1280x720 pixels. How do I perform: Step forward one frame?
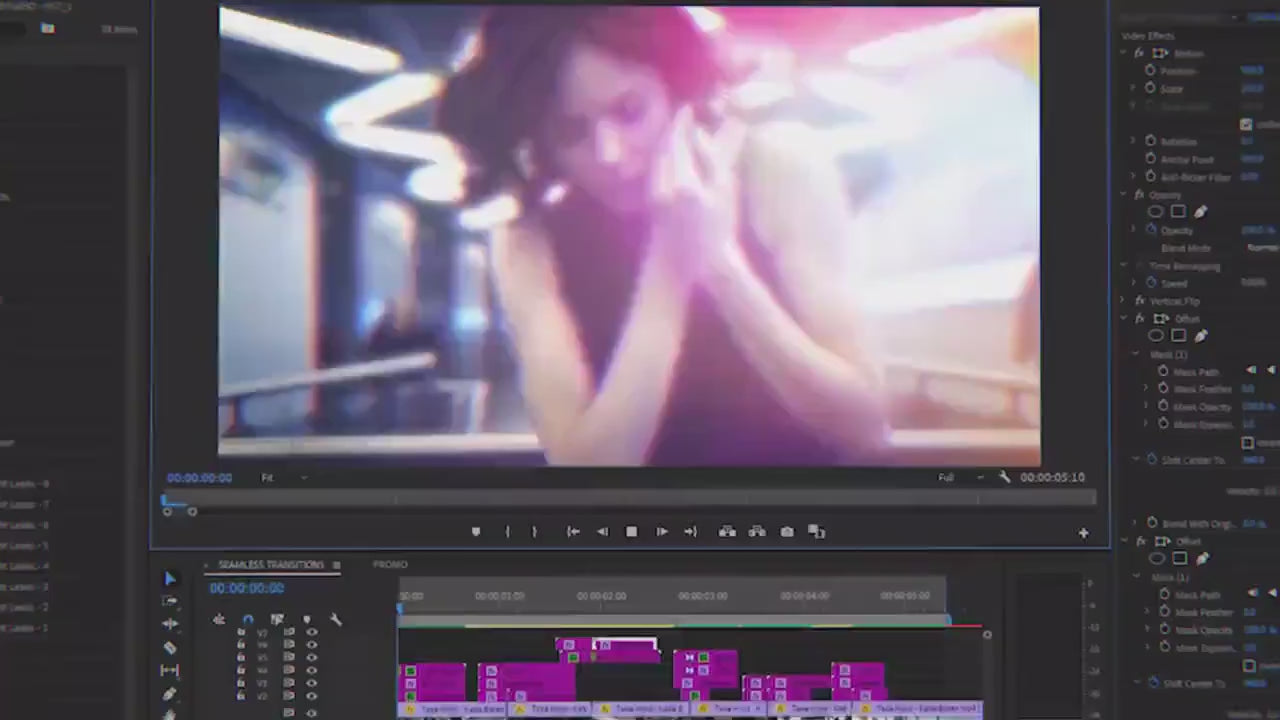click(x=661, y=532)
